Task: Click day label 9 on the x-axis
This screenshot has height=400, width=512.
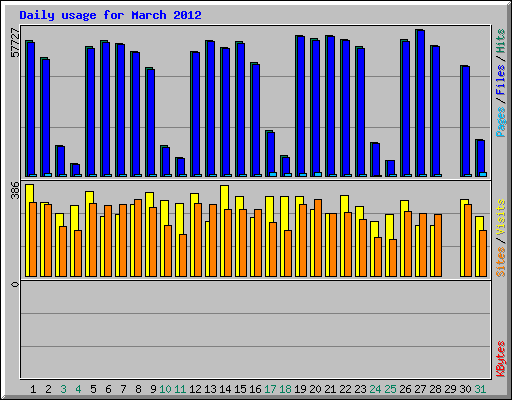Action: click(x=153, y=389)
